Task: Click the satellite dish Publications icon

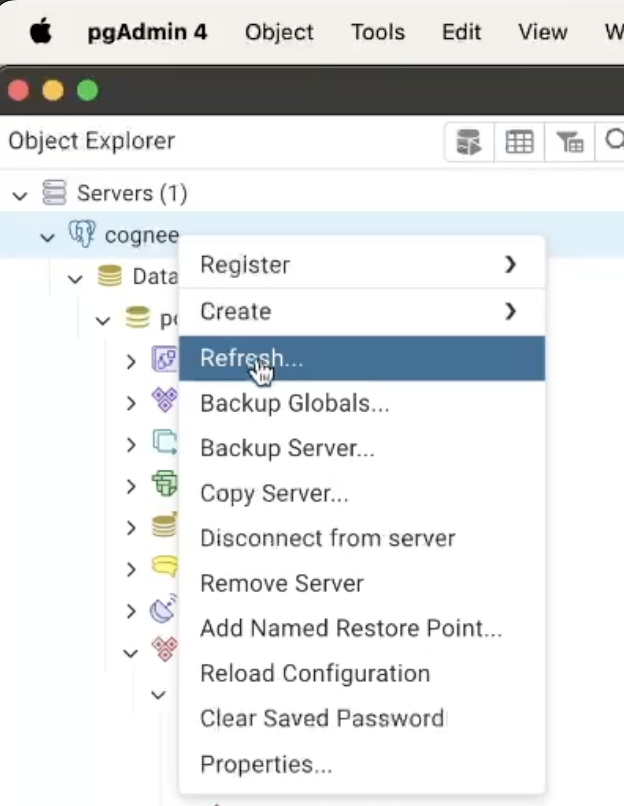Action: [164, 608]
